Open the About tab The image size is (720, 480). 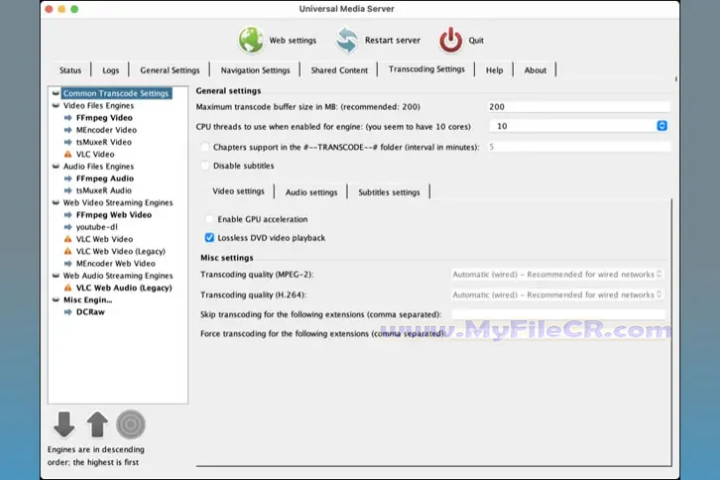[535, 70]
